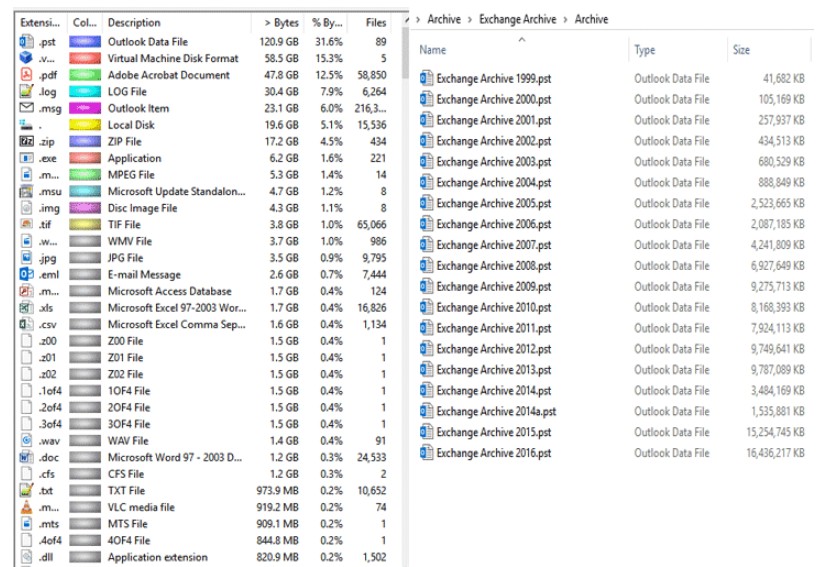
Task: Select the ZIP File description row
Action: pos(125,141)
